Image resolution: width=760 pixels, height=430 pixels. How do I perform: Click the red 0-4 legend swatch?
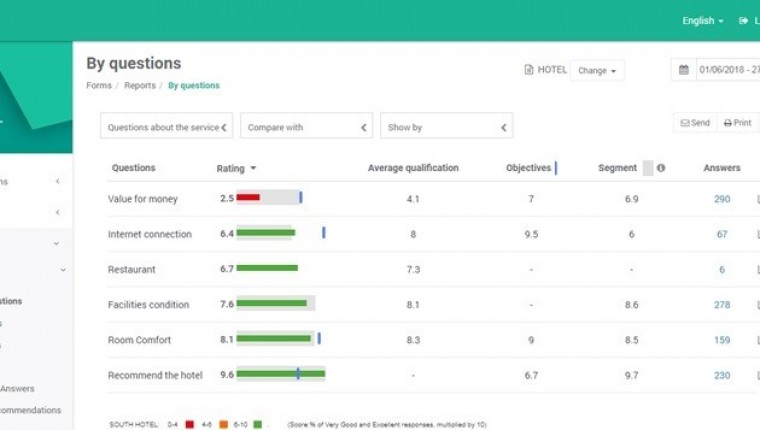tap(190, 425)
